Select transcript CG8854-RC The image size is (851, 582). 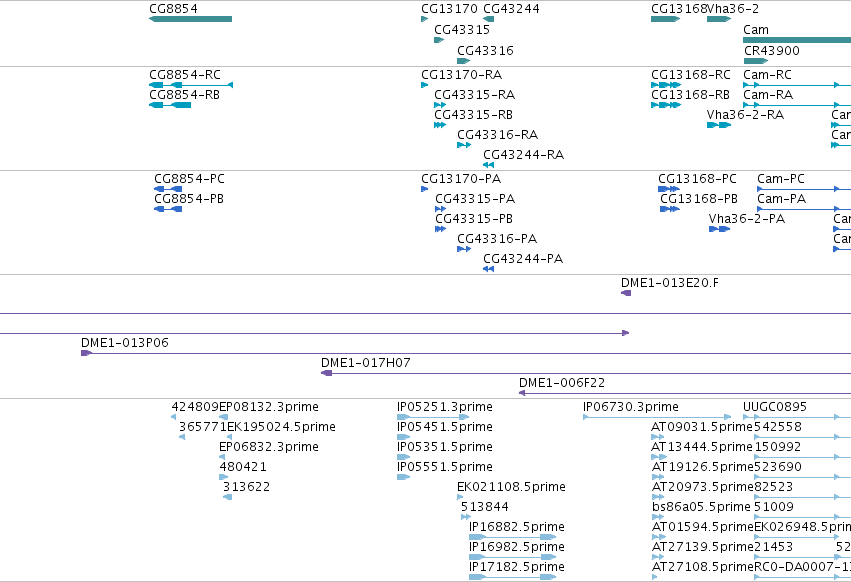tap(191, 85)
